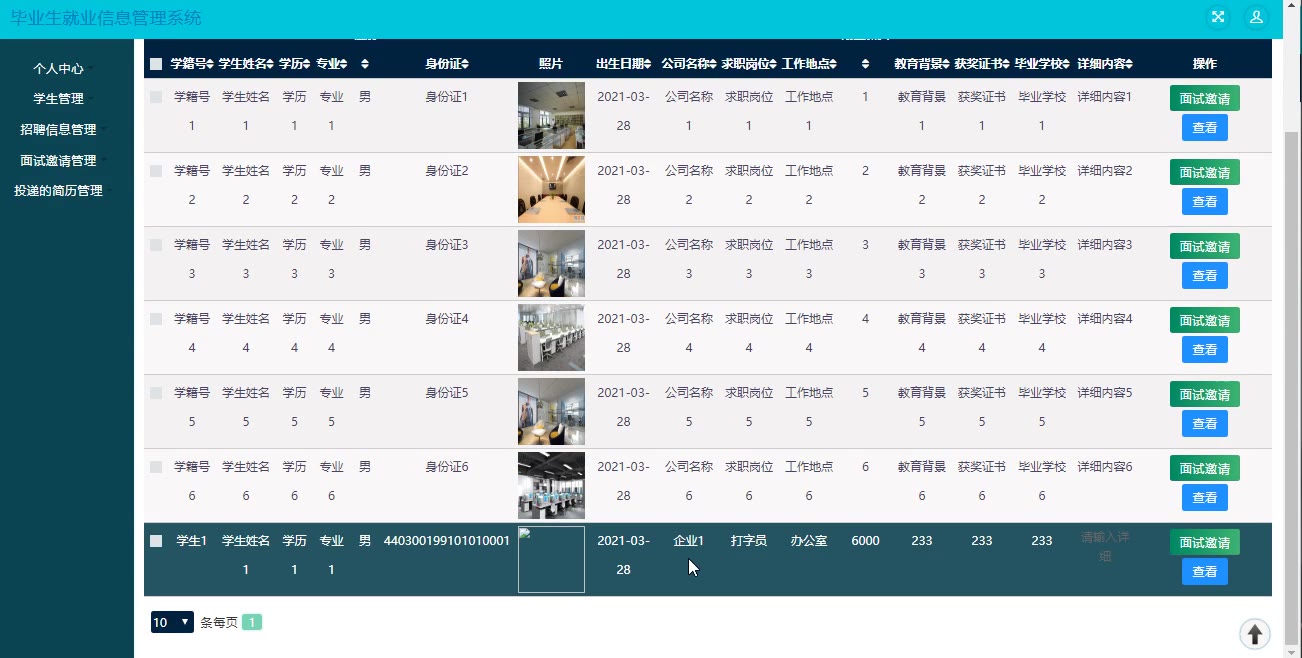Click 查看 for row 详细内容3
Viewport: 1302px width, 658px height.
(x=1205, y=276)
